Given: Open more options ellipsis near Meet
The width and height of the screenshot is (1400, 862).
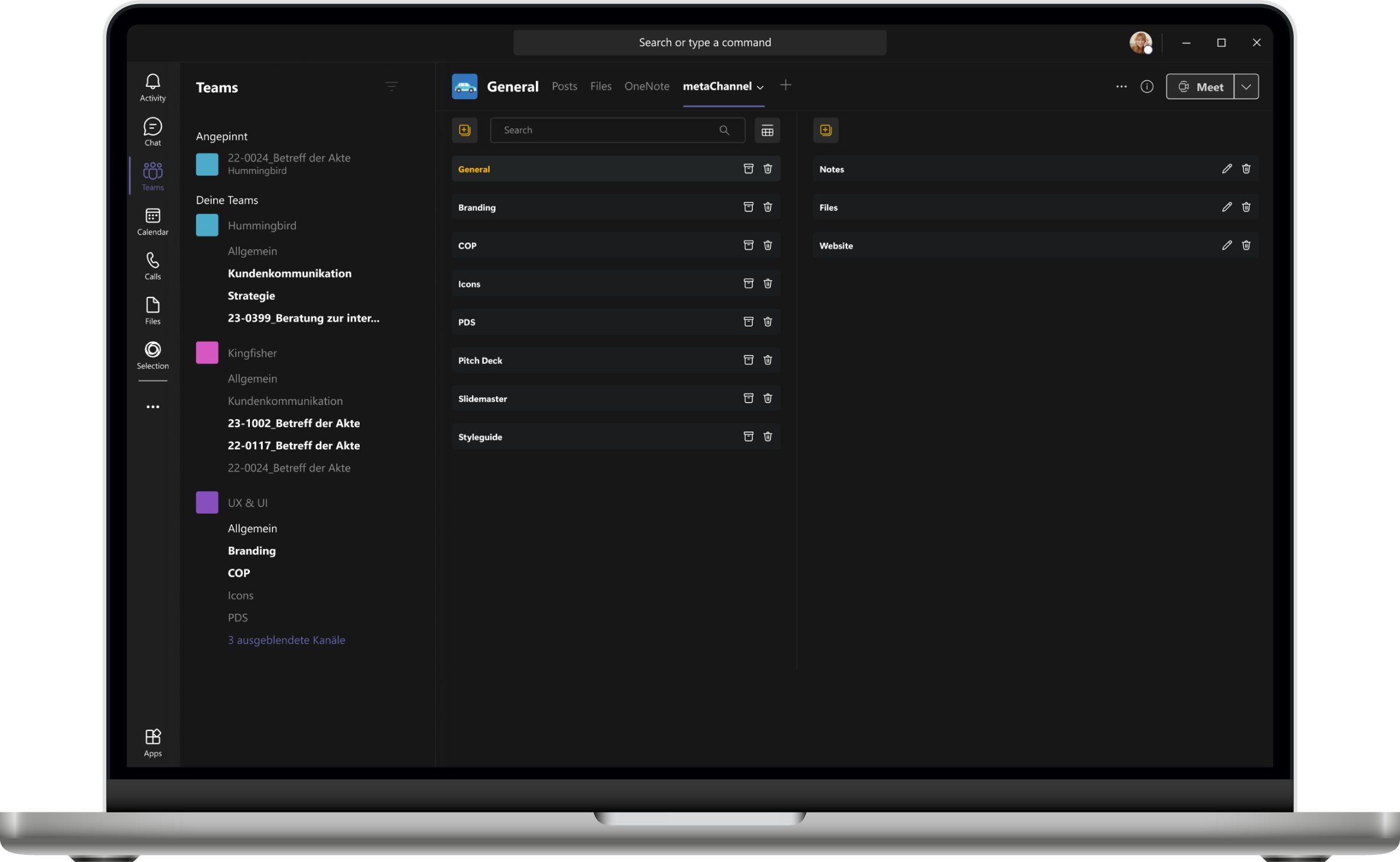Looking at the screenshot, I should [x=1121, y=87].
